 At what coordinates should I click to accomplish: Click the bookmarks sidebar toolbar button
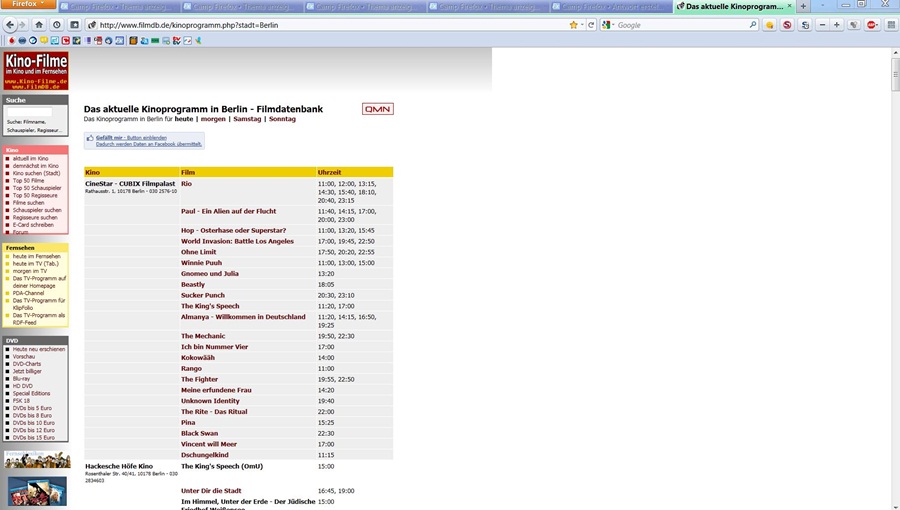(74, 25)
